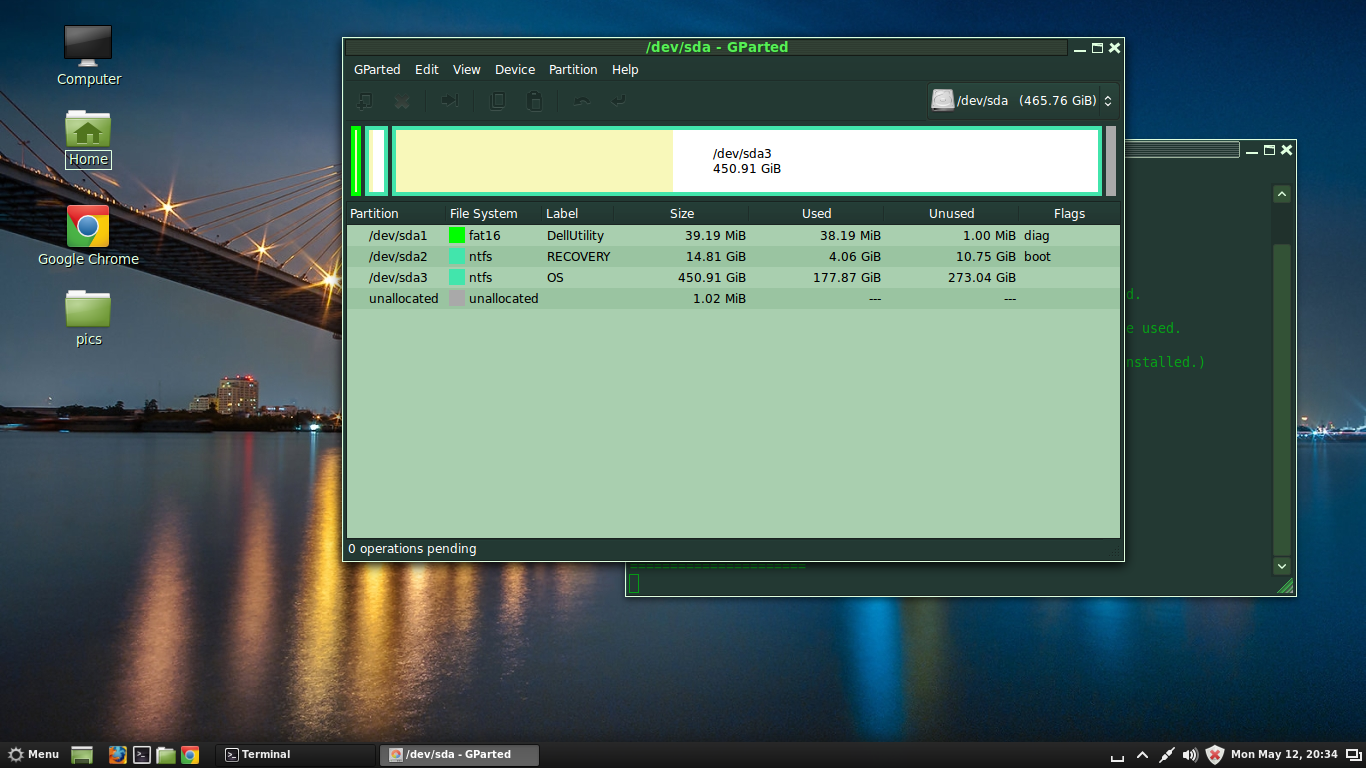Click the diag flag cell
Viewport: 1366px width, 768px height.
[x=1036, y=236]
